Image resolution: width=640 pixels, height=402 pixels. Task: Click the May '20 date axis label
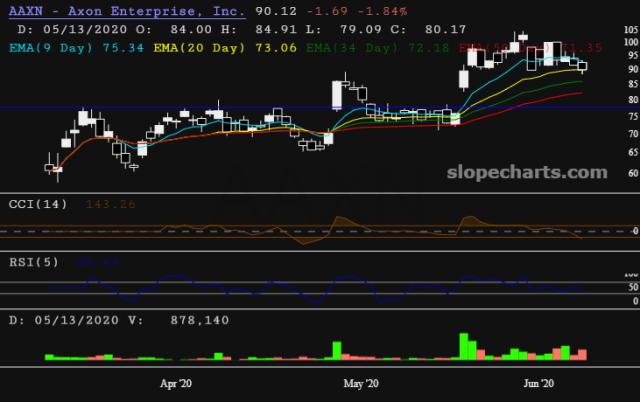point(360,383)
